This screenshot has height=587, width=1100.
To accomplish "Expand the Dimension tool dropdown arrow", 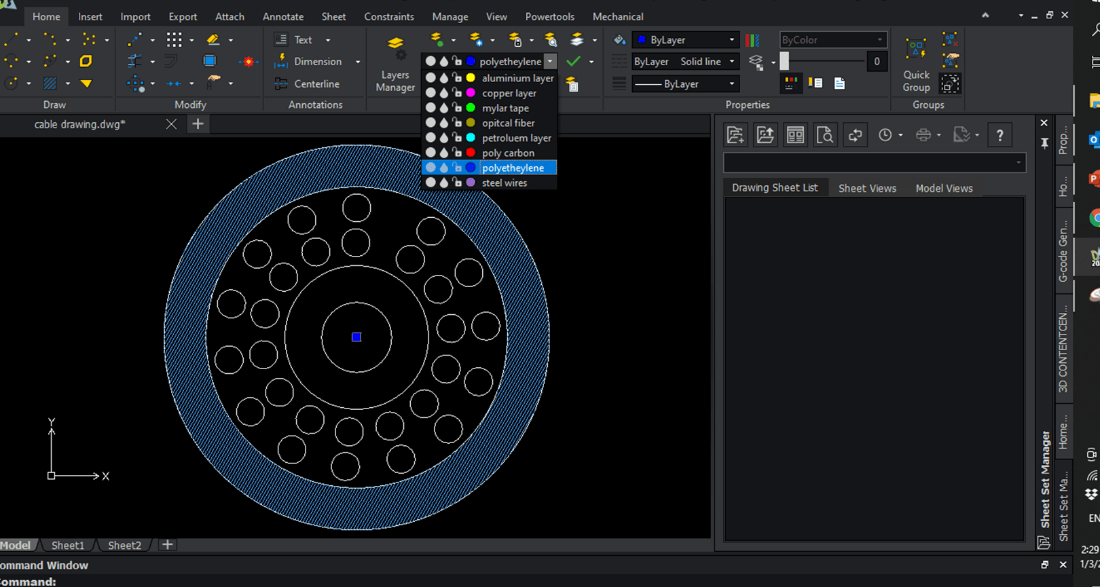I will click(x=358, y=62).
